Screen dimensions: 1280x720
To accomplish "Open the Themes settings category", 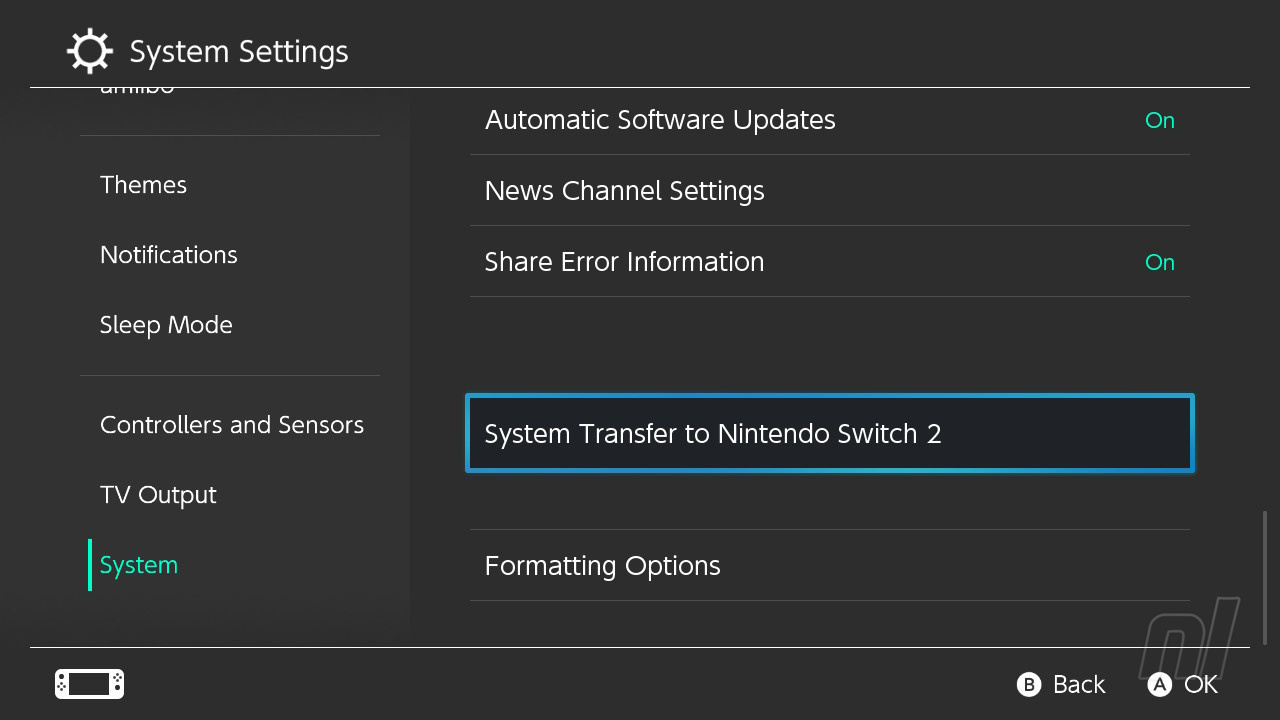I will point(143,185).
